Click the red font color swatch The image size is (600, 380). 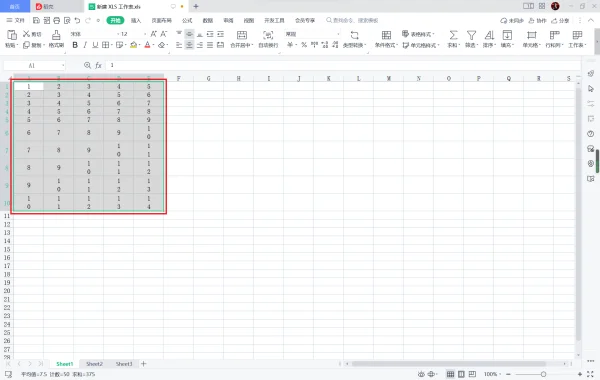pos(147,45)
